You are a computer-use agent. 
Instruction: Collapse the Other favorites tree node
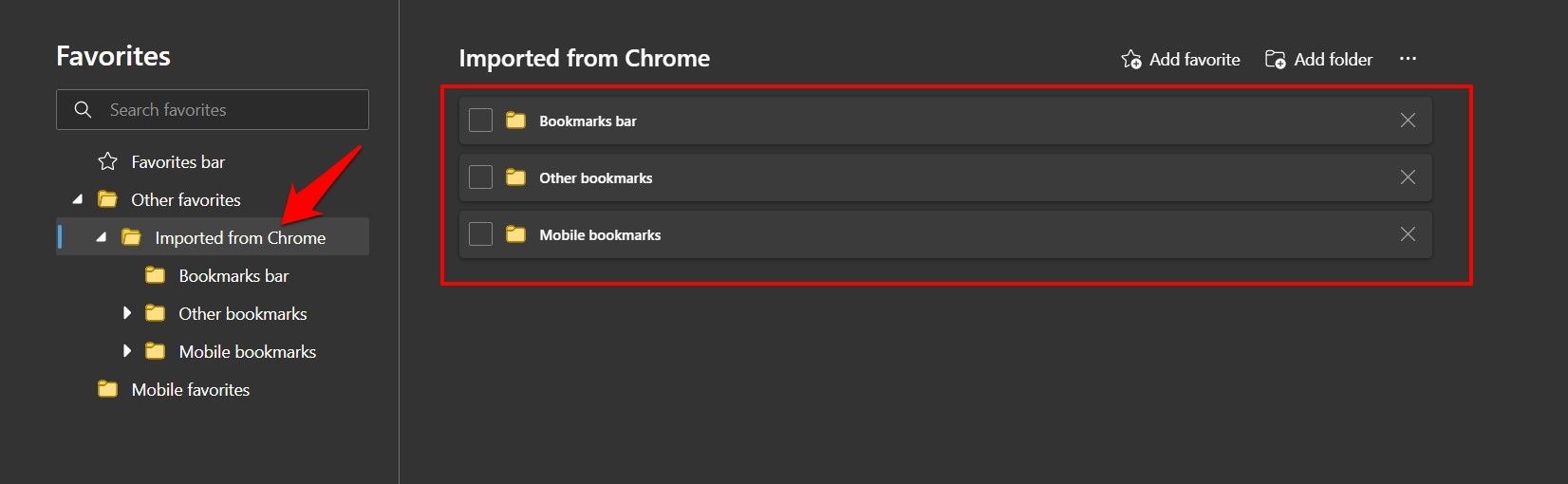[78, 199]
